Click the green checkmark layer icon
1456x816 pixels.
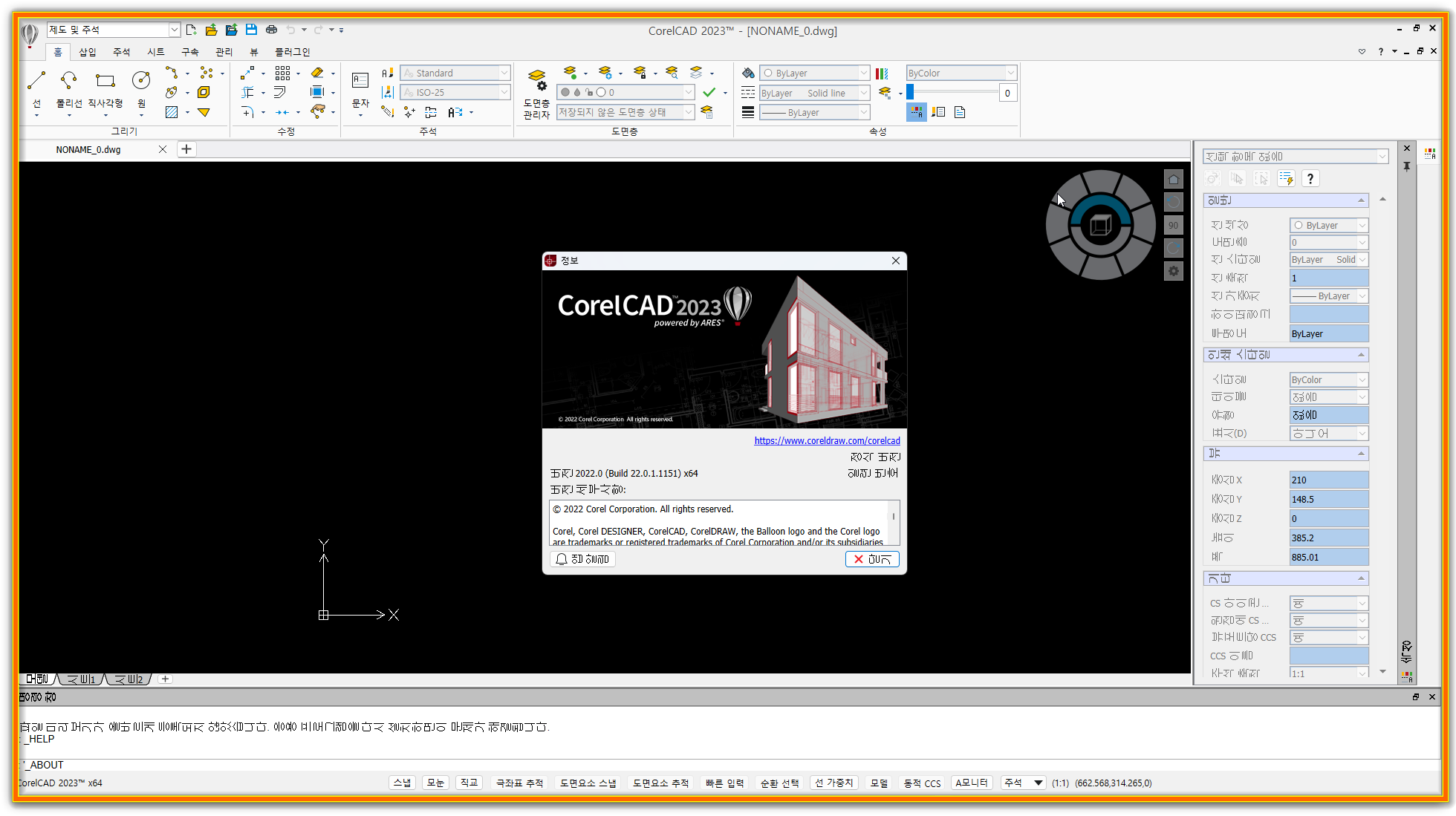coord(709,92)
